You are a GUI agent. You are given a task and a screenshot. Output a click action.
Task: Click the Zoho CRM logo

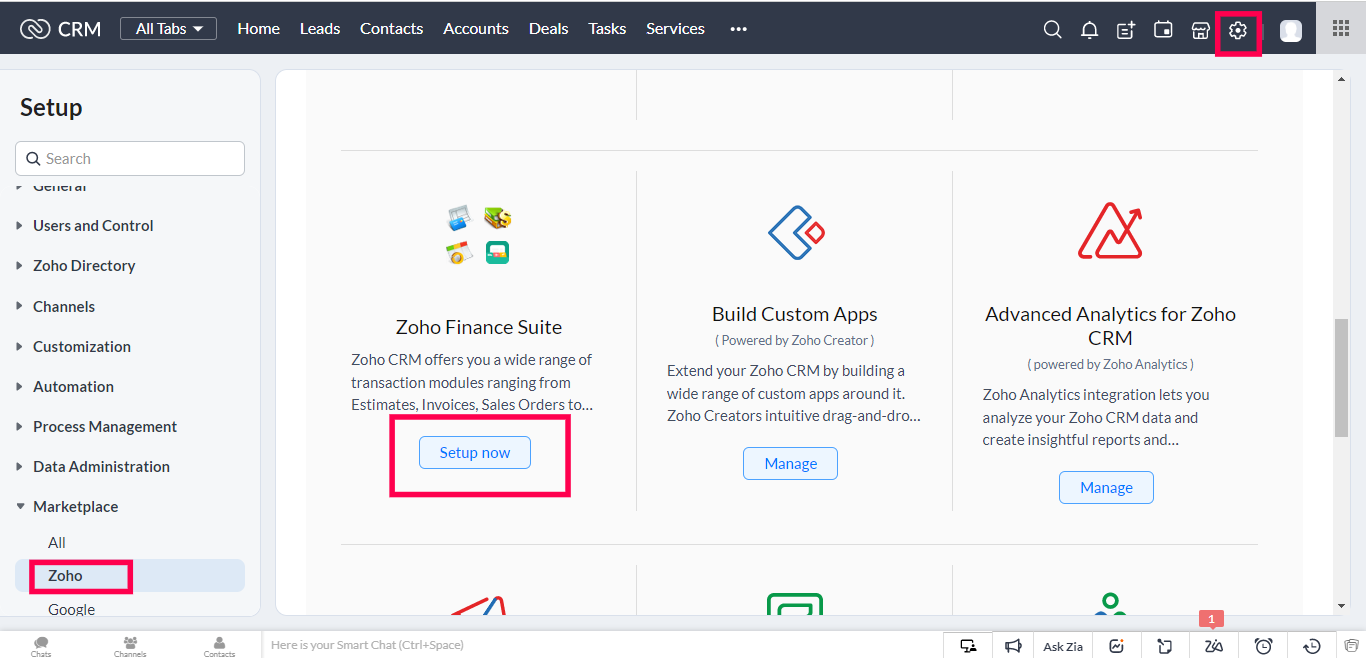click(61, 29)
